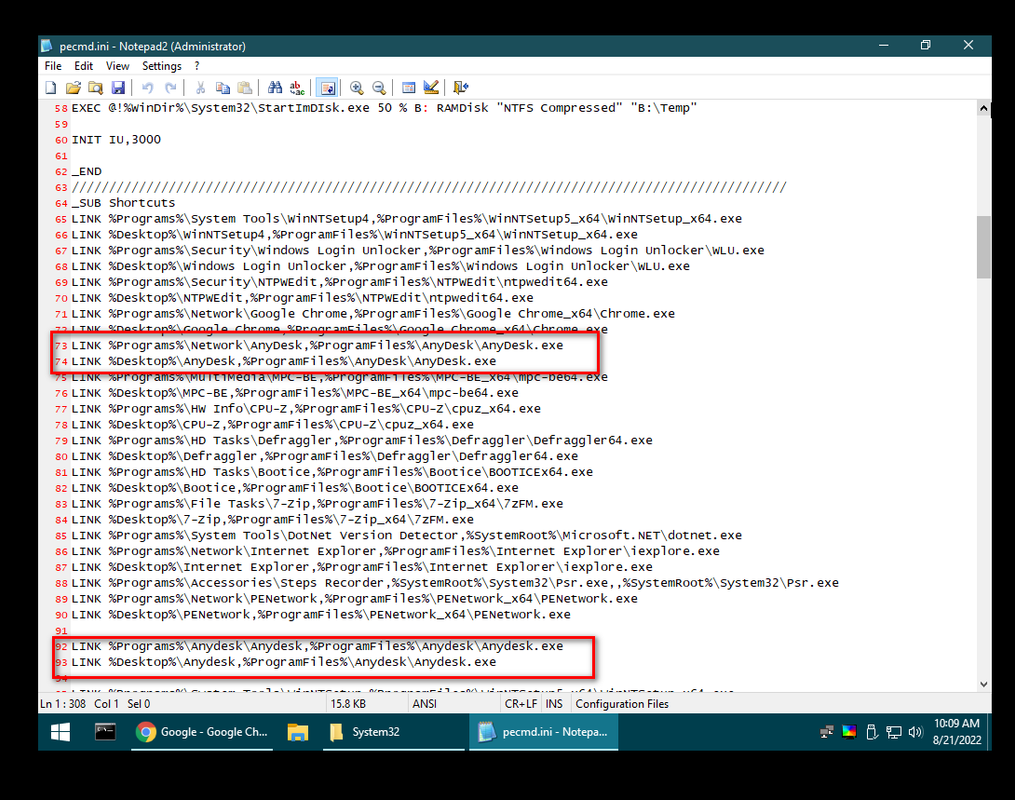The image size is (1015, 800).
Task: Paste from clipboard using toolbar icon
Action: click(245, 87)
